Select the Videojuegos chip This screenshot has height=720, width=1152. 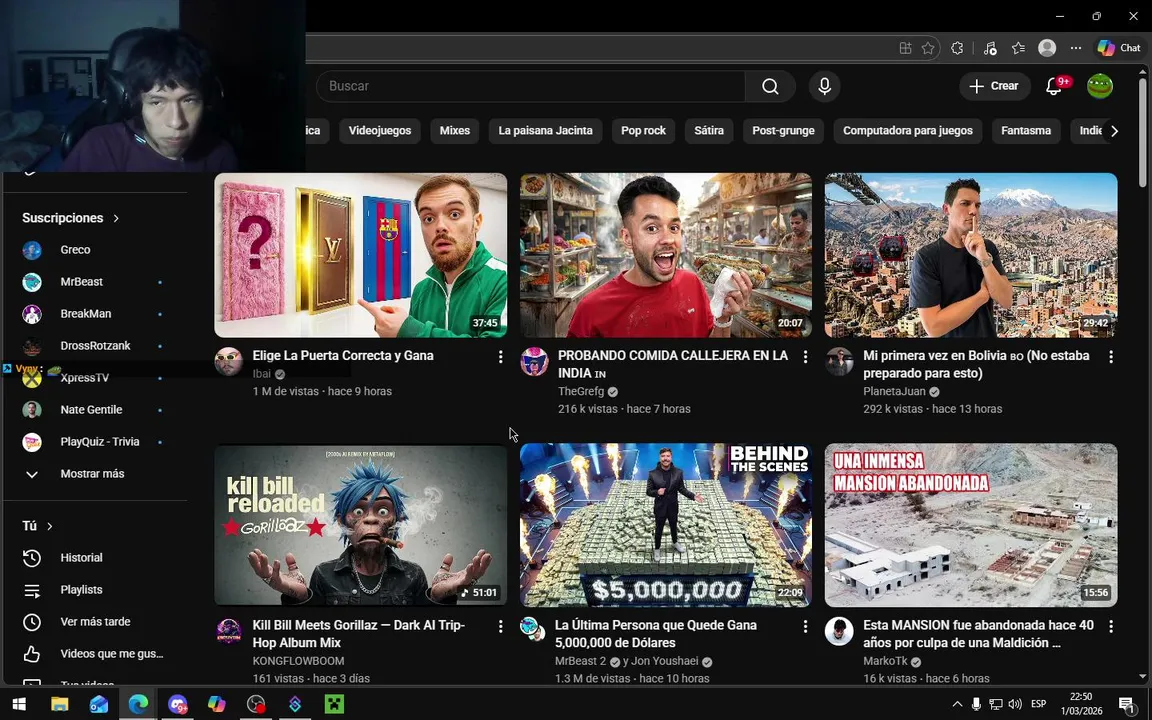point(380,131)
